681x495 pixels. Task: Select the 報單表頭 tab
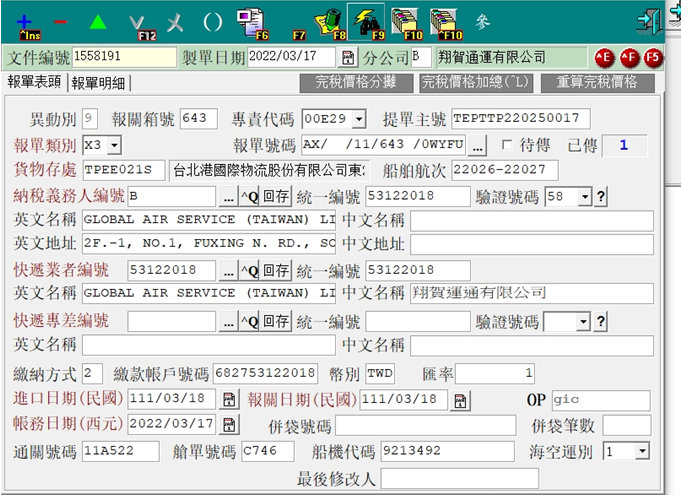point(34,83)
